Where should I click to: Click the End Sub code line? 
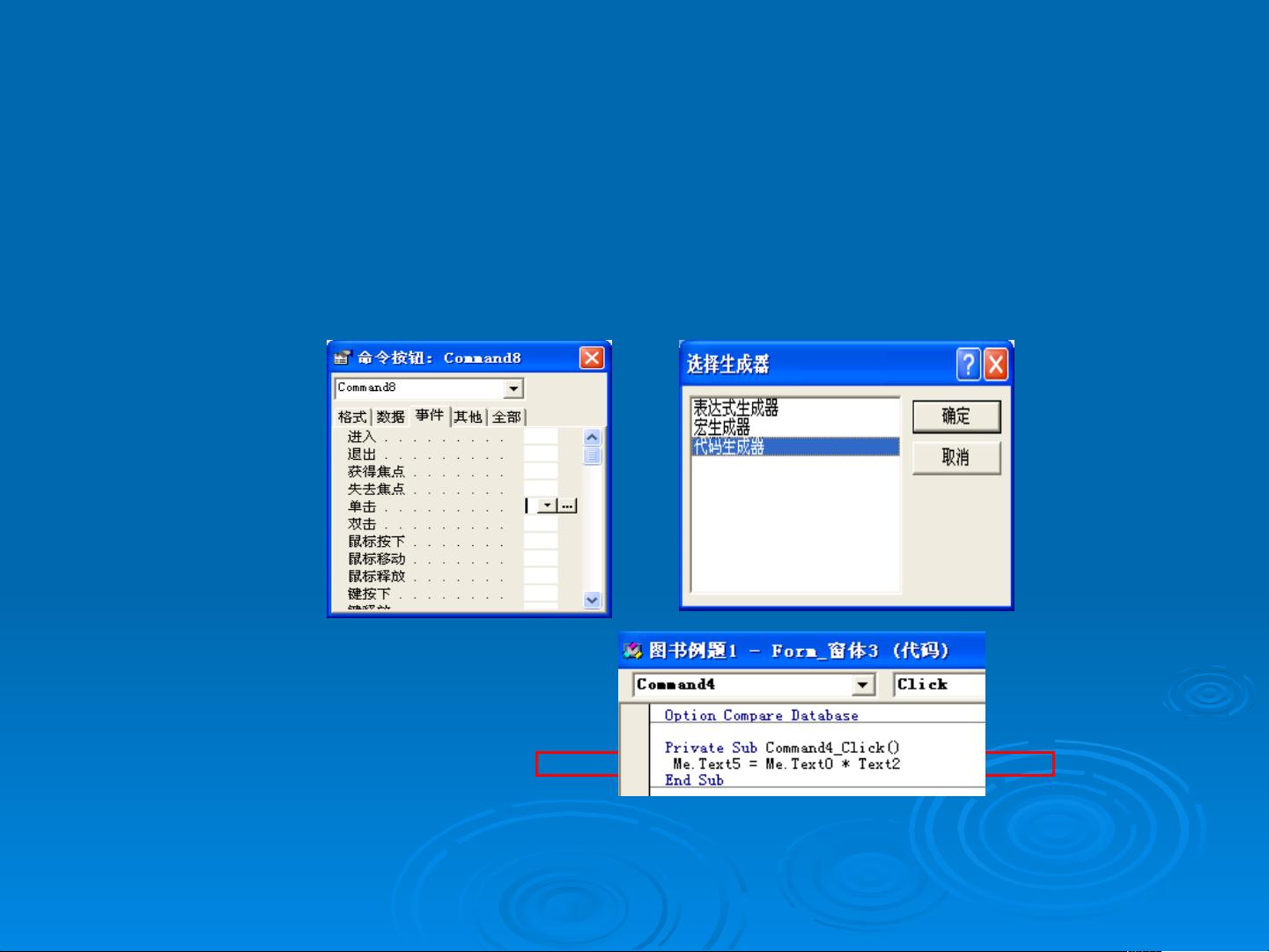point(694,780)
